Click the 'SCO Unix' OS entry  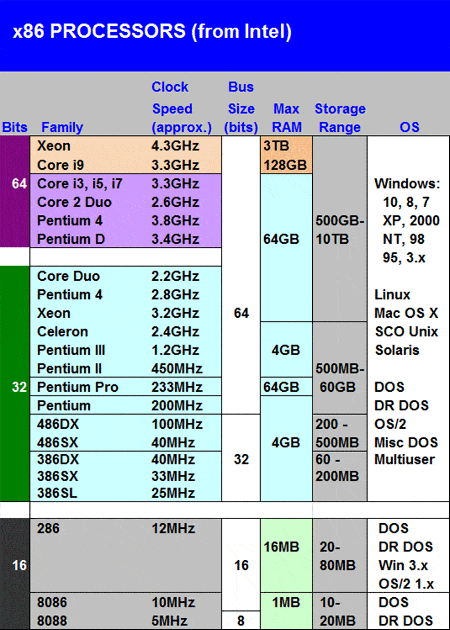tap(406, 331)
